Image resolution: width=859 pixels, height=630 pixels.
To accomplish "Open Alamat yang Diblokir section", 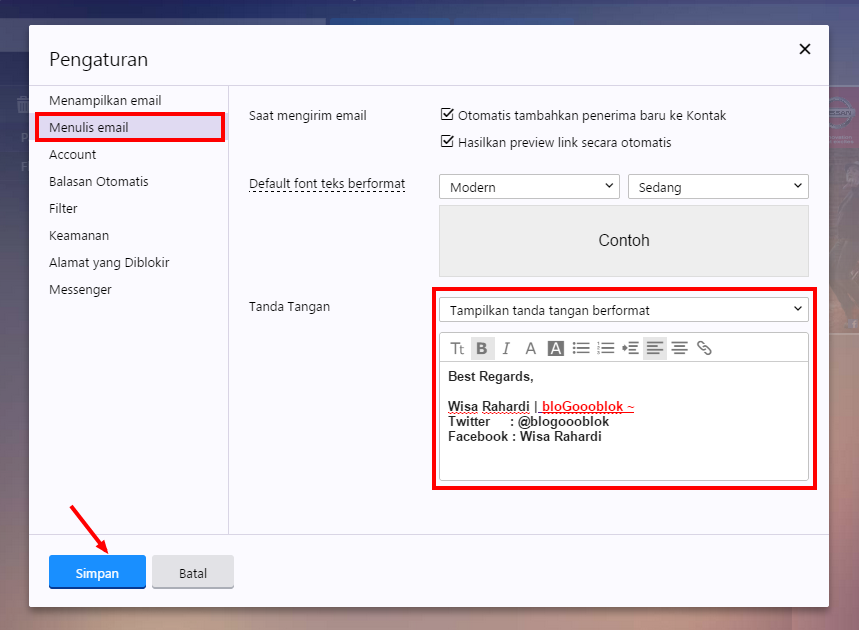I will pyautogui.click(x=109, y=263).
